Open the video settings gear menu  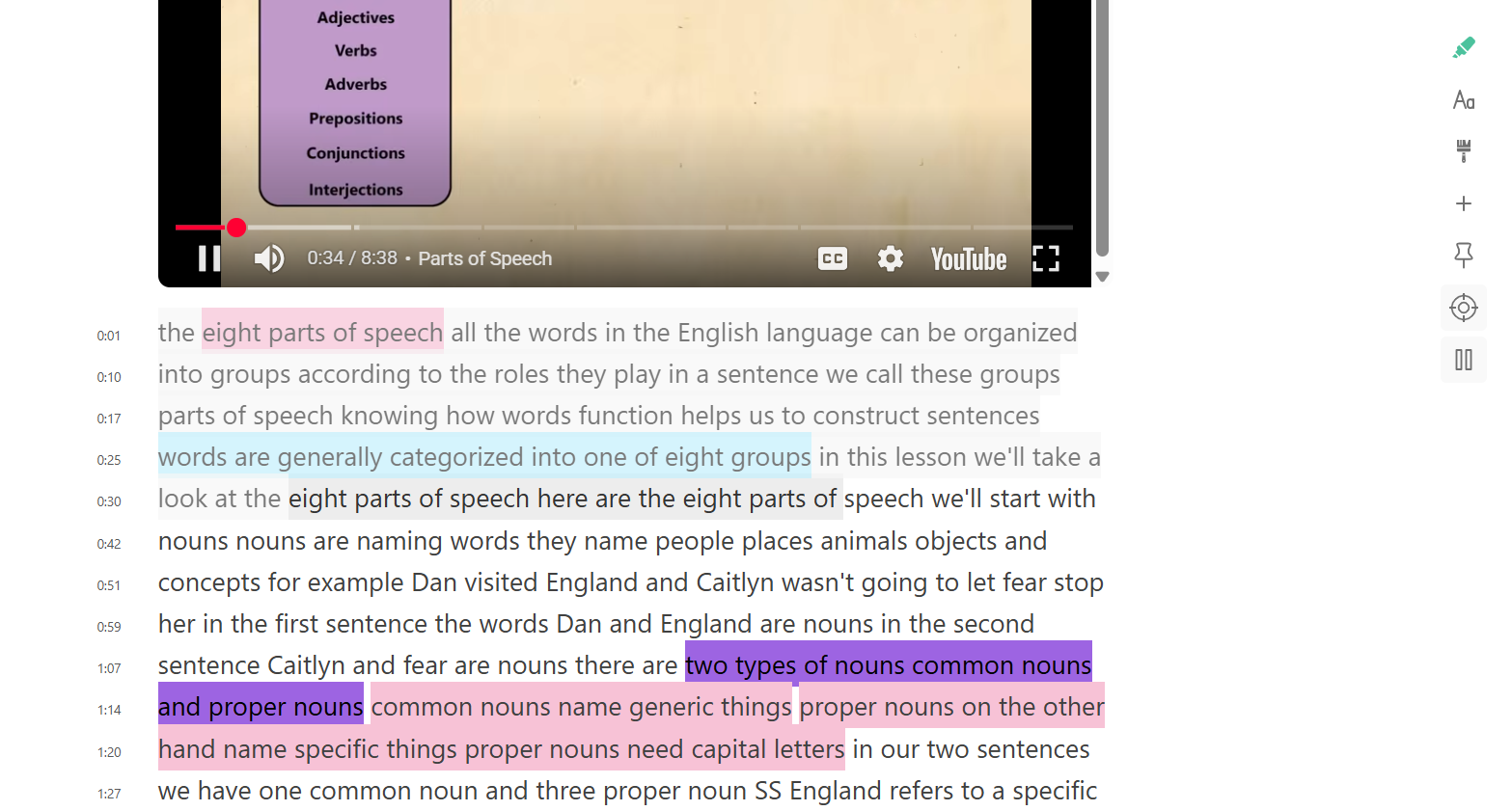[890, 258]
